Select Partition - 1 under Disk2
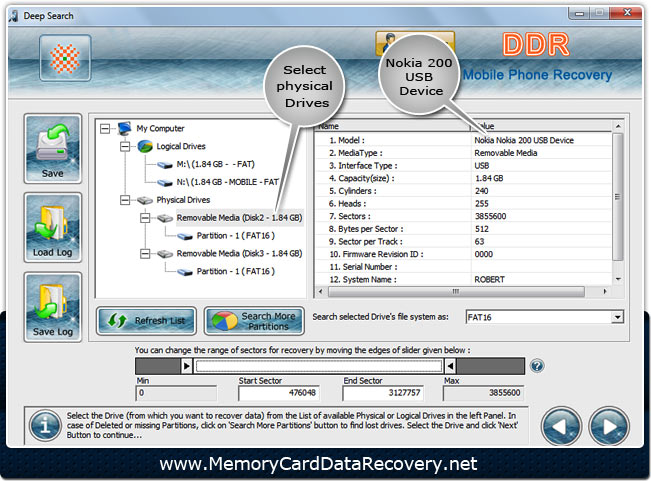This screenshot has width=651, height=481. 235,236
